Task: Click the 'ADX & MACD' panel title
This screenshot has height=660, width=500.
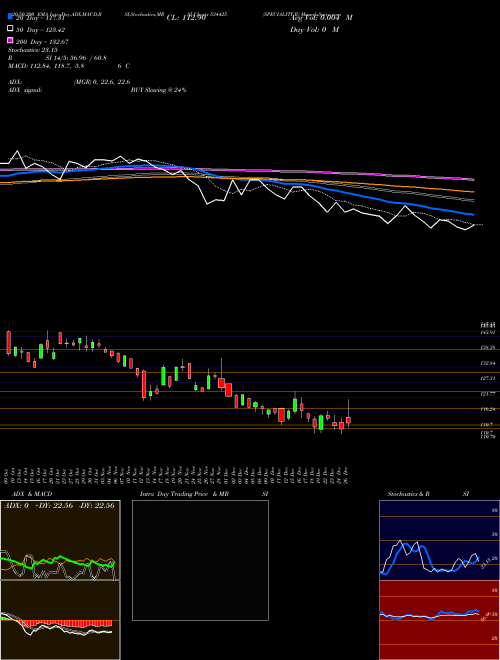Action: [32, 494]
